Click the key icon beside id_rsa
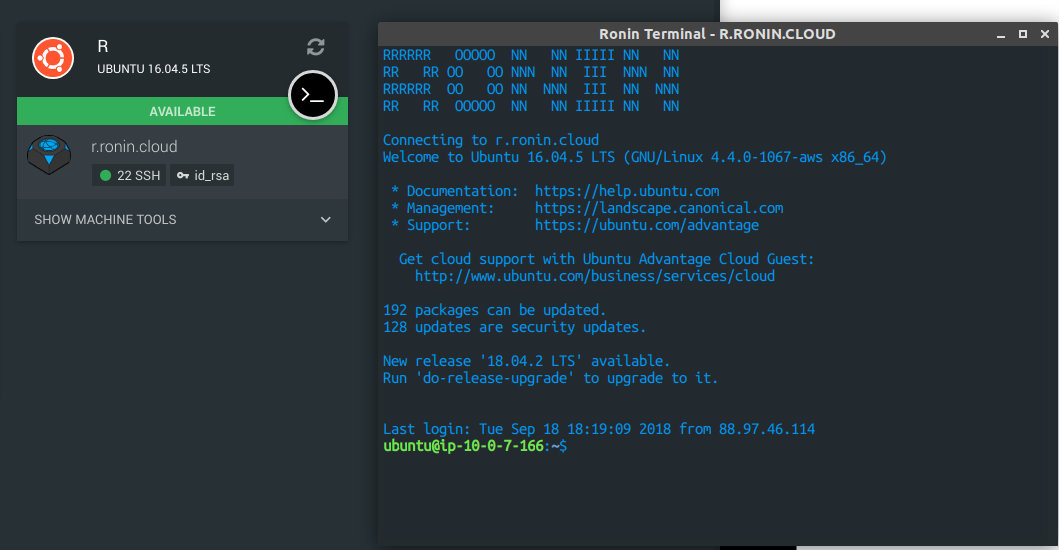 [182, 176]
